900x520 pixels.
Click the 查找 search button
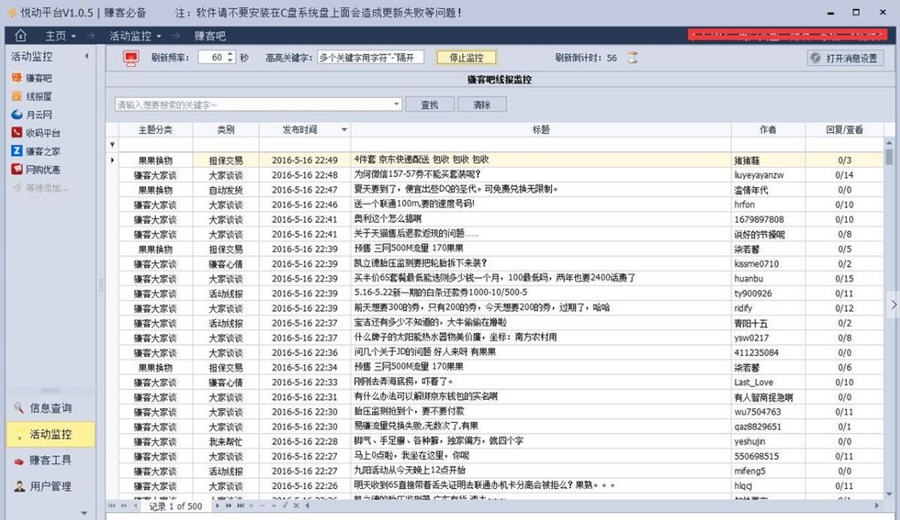(x=429, y=104)
